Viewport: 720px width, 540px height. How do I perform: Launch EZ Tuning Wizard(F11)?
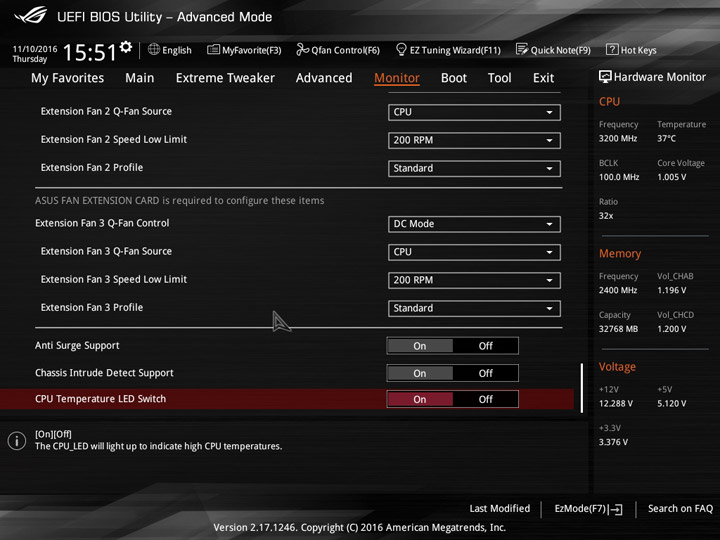coord(448,50)
